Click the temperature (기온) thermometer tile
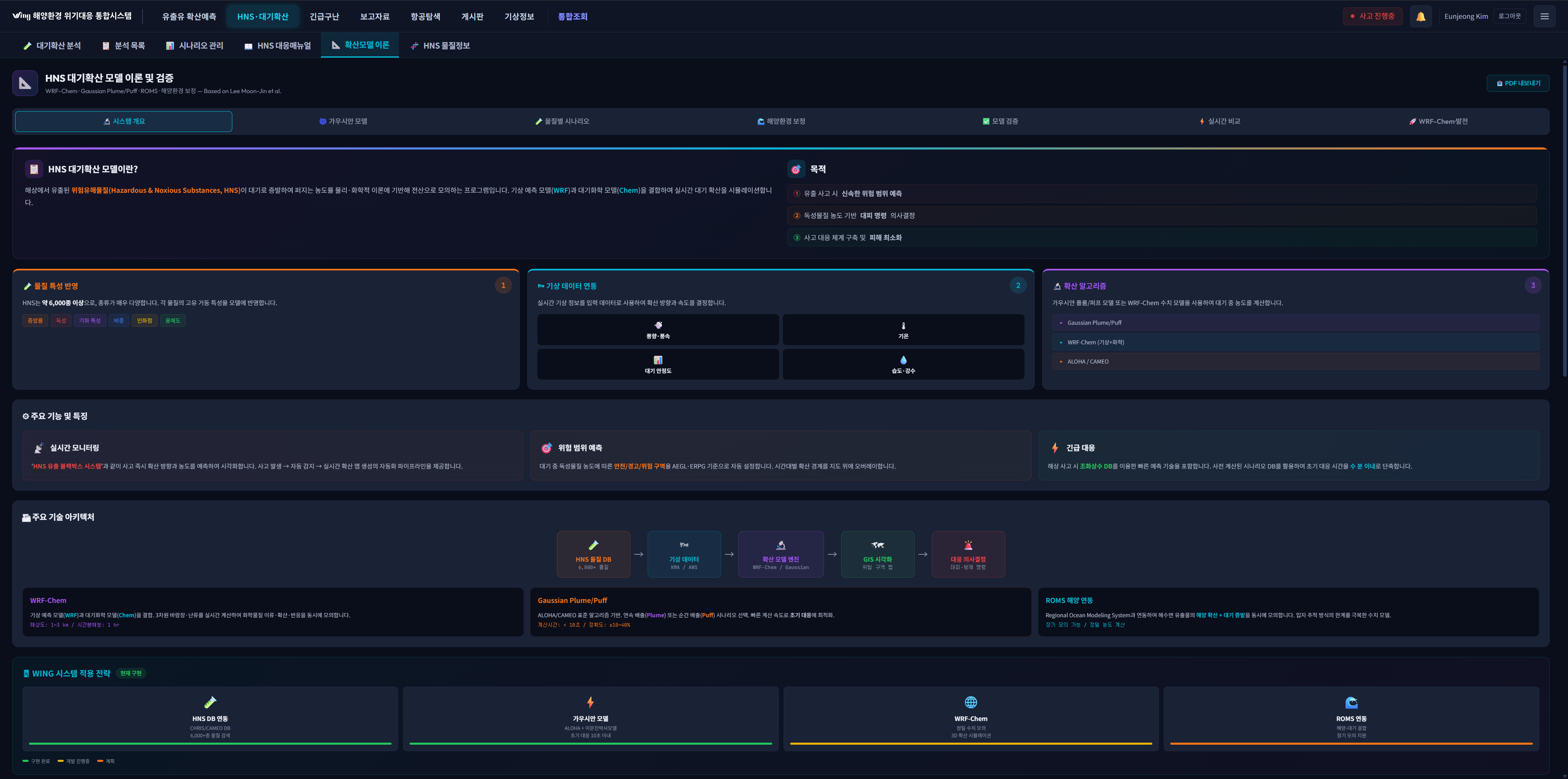1568x779 pixels. [x=903, y=330]
